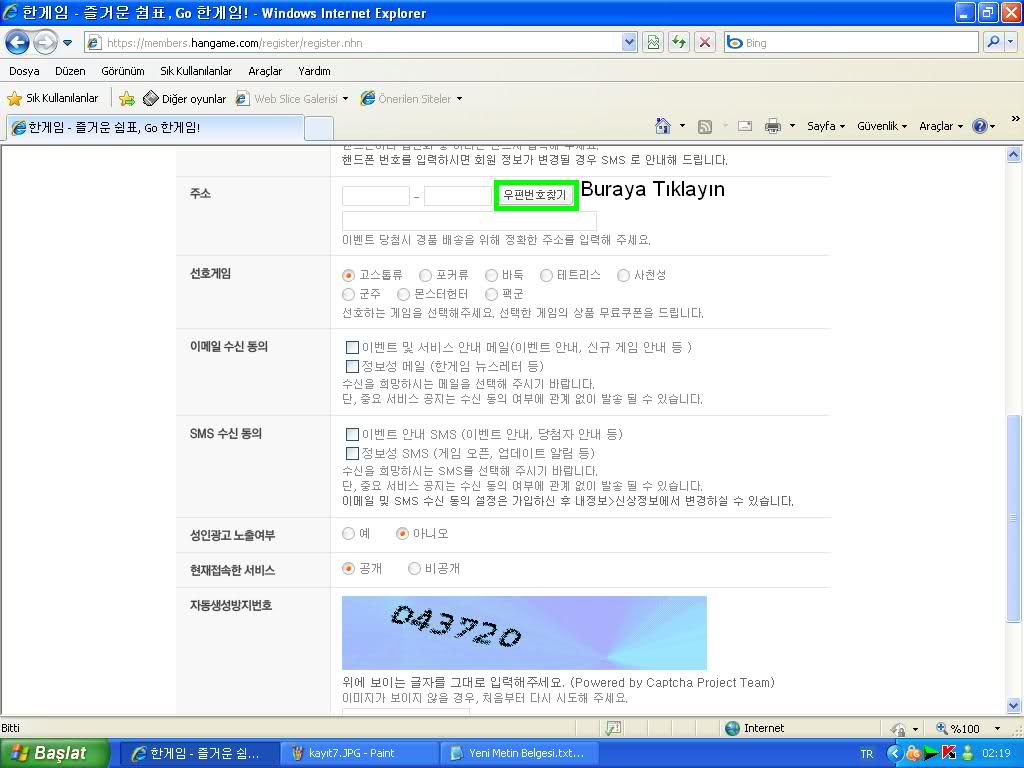Open the Araçlar menu in menu bar

[x=265, y=71]
